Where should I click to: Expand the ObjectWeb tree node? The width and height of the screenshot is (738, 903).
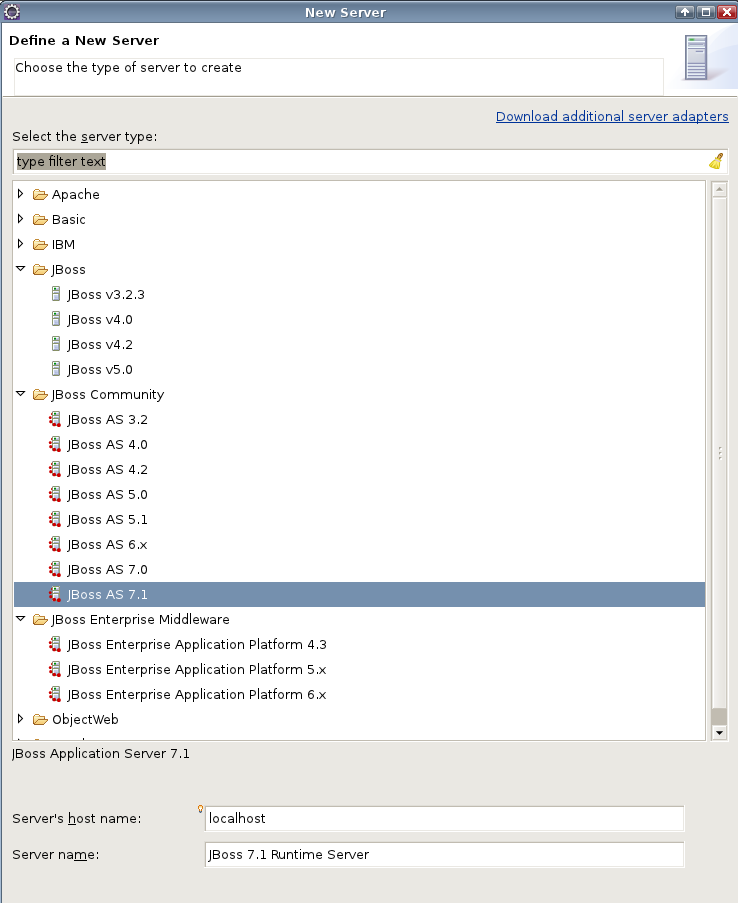pos(21,719)
